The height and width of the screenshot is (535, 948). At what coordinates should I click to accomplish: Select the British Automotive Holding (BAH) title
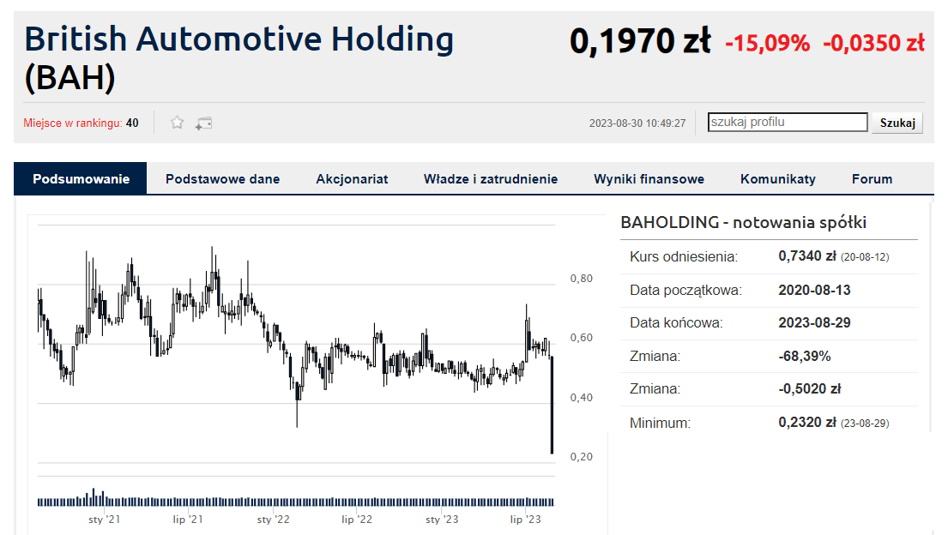239,58
